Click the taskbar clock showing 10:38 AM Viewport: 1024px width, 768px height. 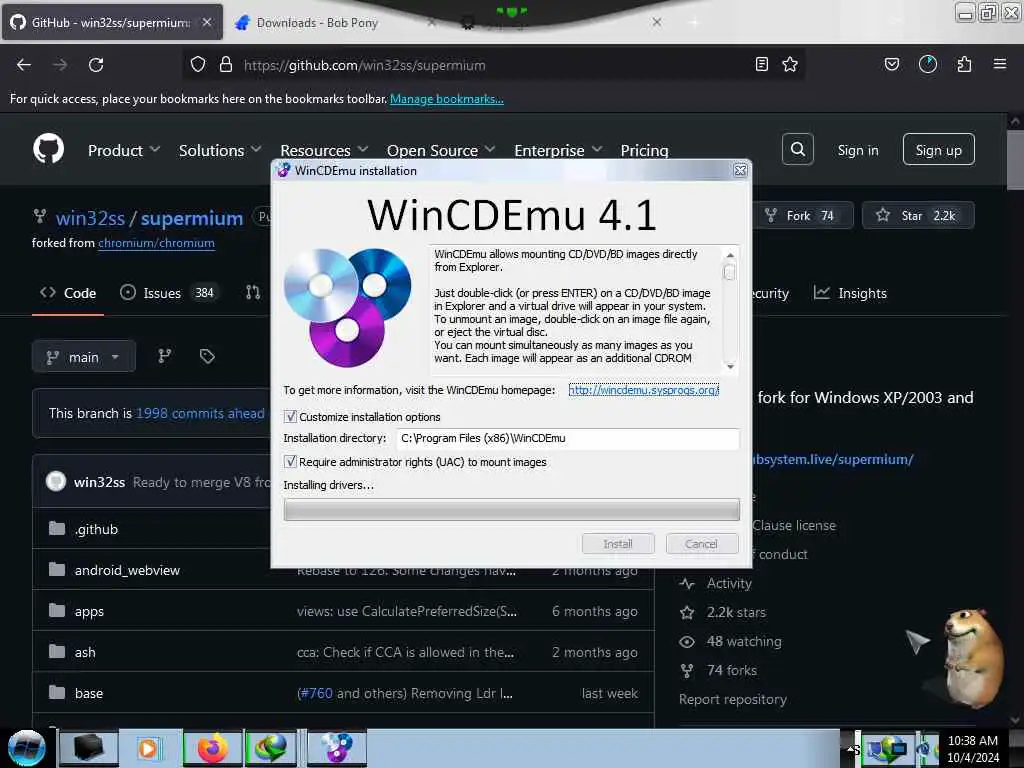click(x=972, y=749)
